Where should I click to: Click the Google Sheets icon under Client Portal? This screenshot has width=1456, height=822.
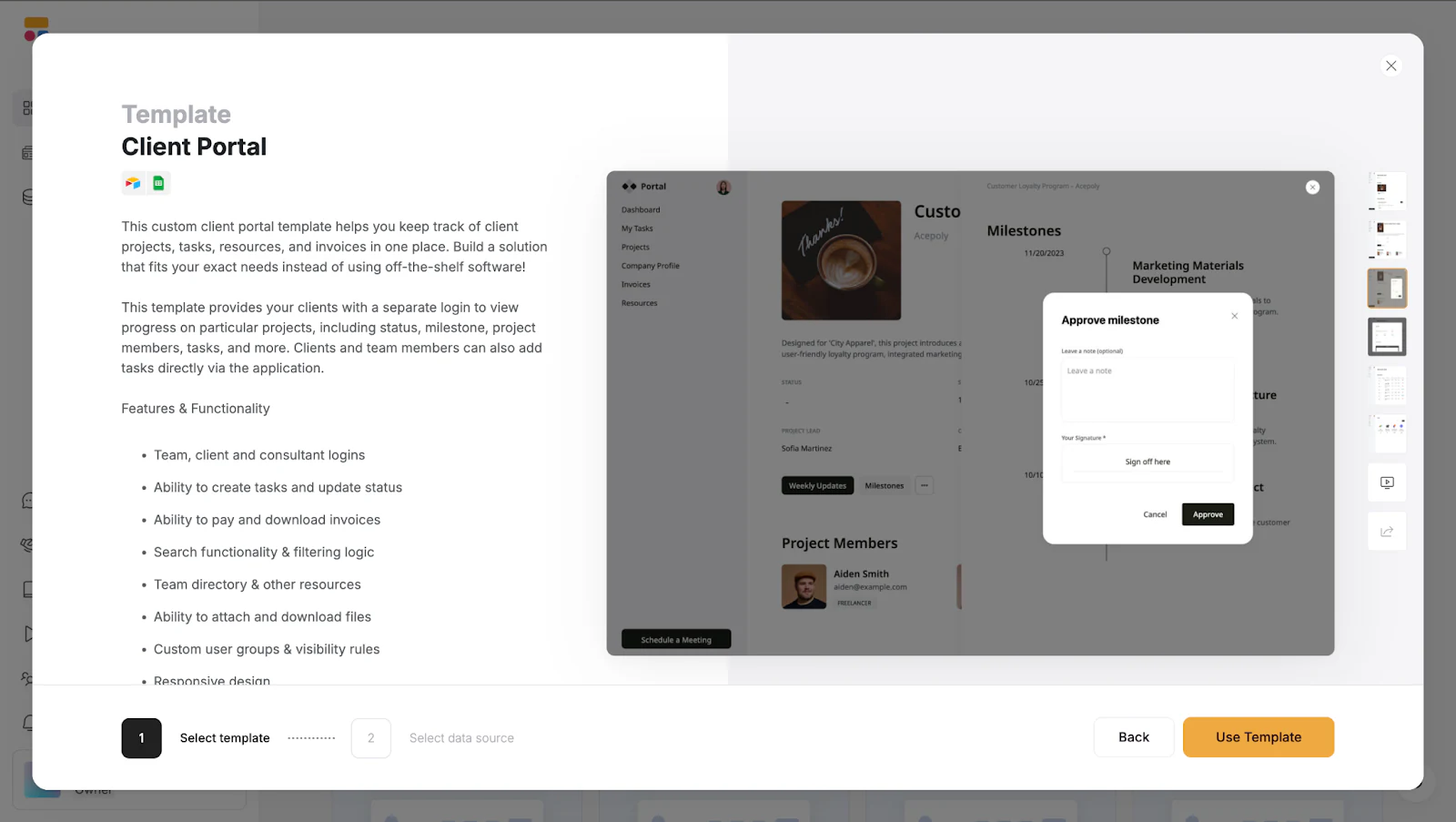pyautogui.click(x=158, y=183)
